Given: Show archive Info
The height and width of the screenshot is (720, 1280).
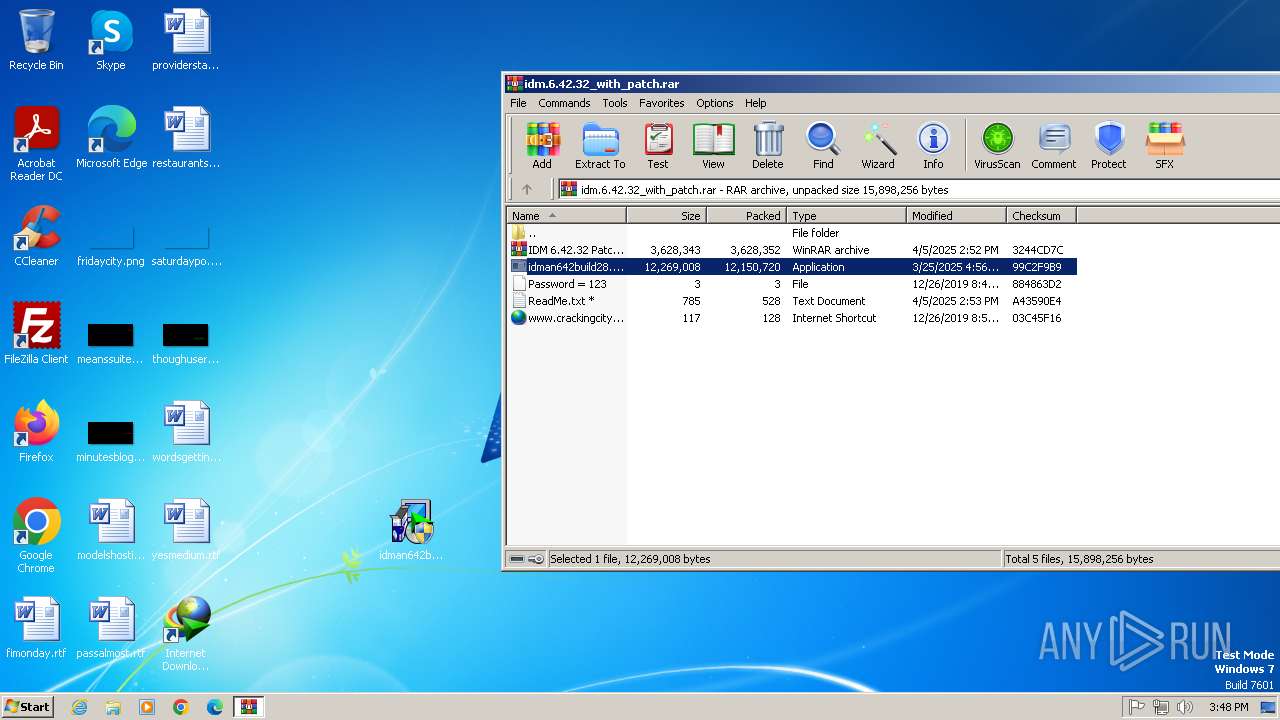Looking at the screenshot, I should coord(933,146).
